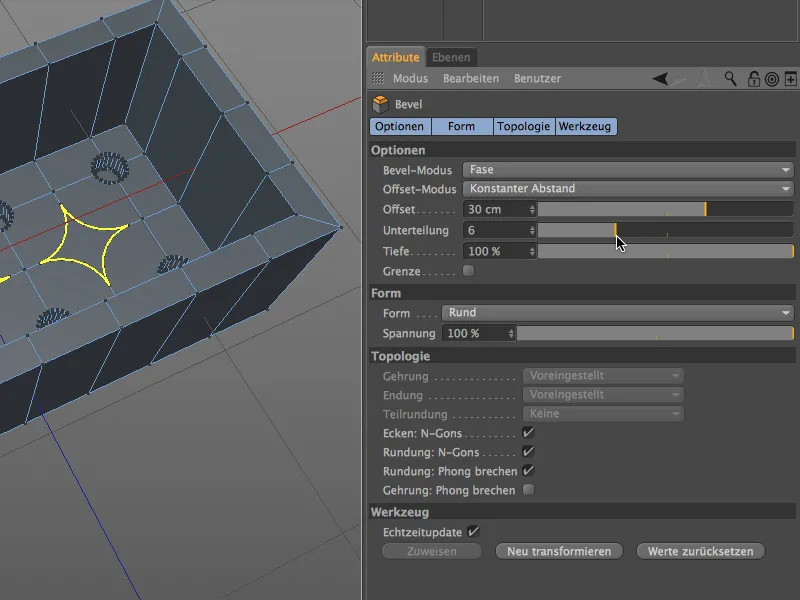
Task: Click the Topologie section header
Action: [x=582, y=356]
